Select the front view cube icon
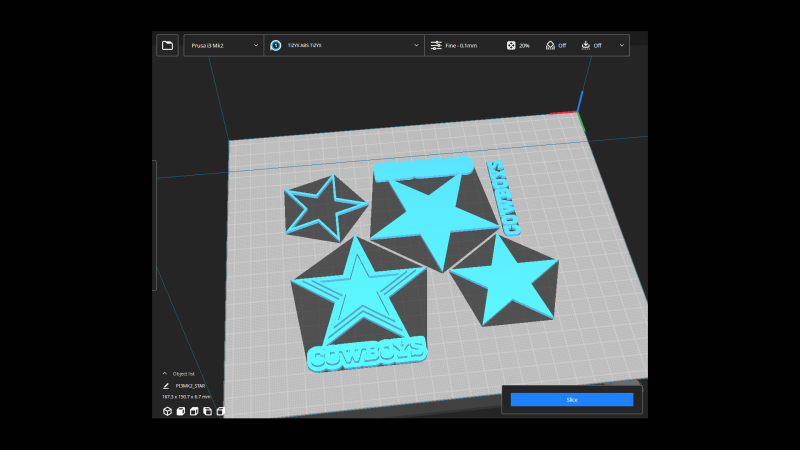The image size is (800, 450). click(x=180, y=411)
